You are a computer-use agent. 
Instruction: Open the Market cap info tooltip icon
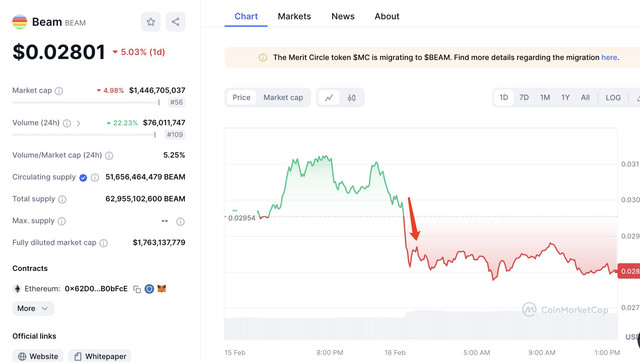tap(59, 91)
